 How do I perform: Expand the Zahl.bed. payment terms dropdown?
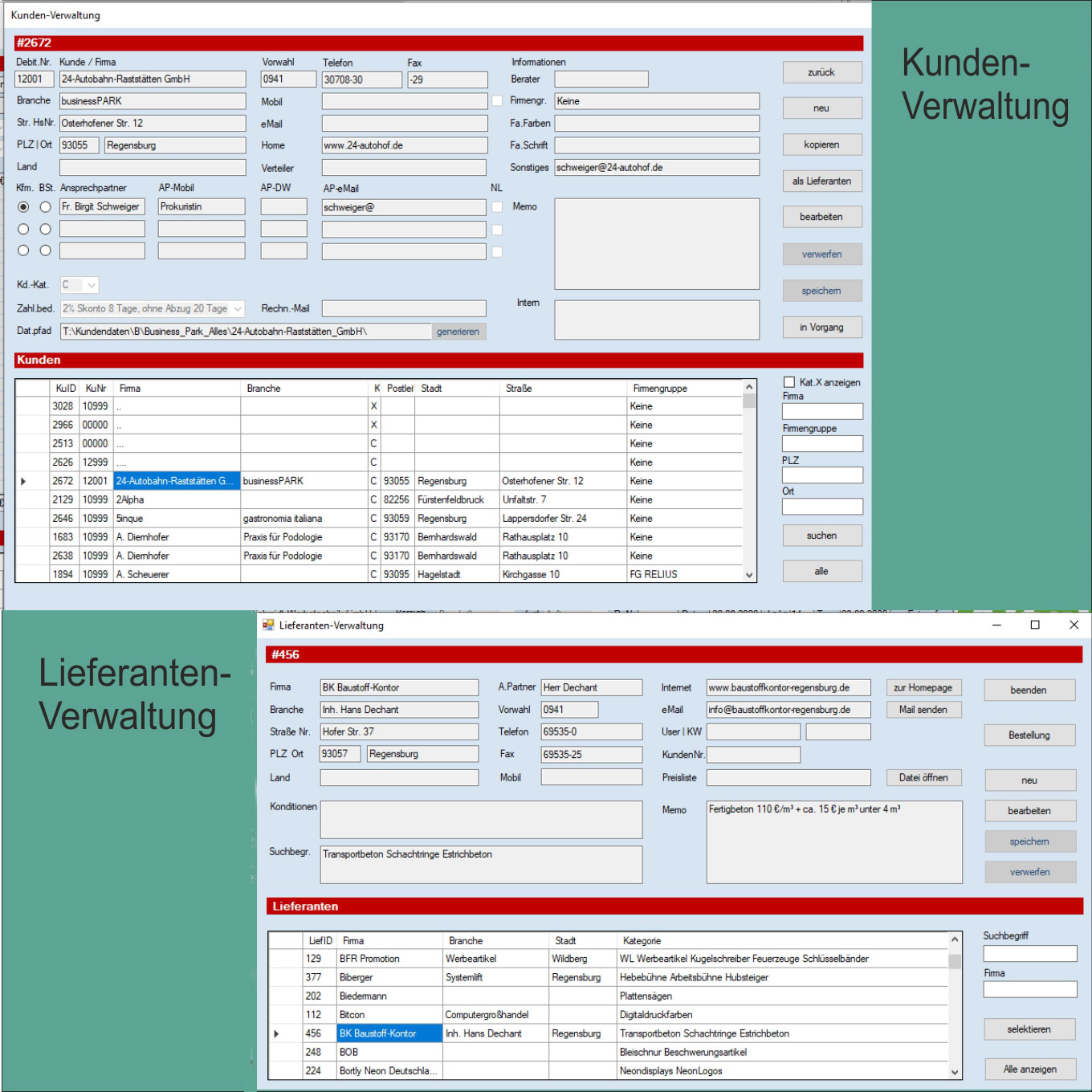(x=238, y=309)
